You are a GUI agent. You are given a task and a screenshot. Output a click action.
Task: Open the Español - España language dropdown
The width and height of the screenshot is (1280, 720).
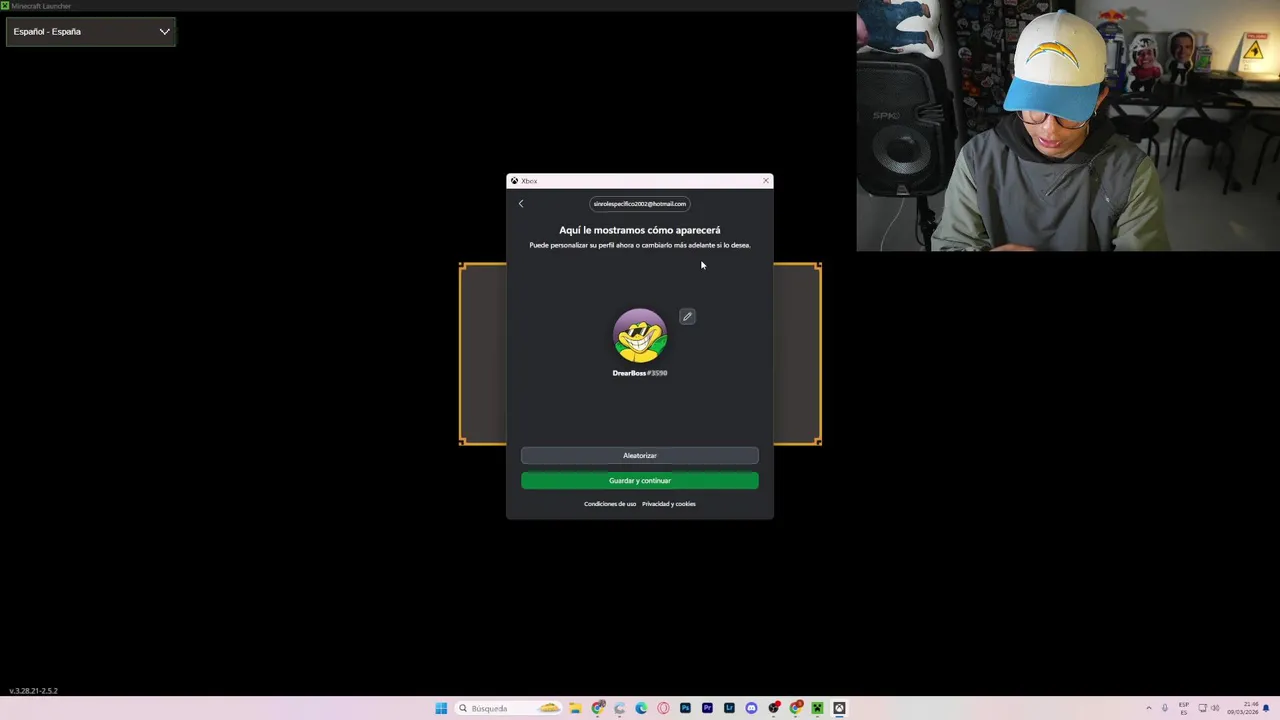90,32
